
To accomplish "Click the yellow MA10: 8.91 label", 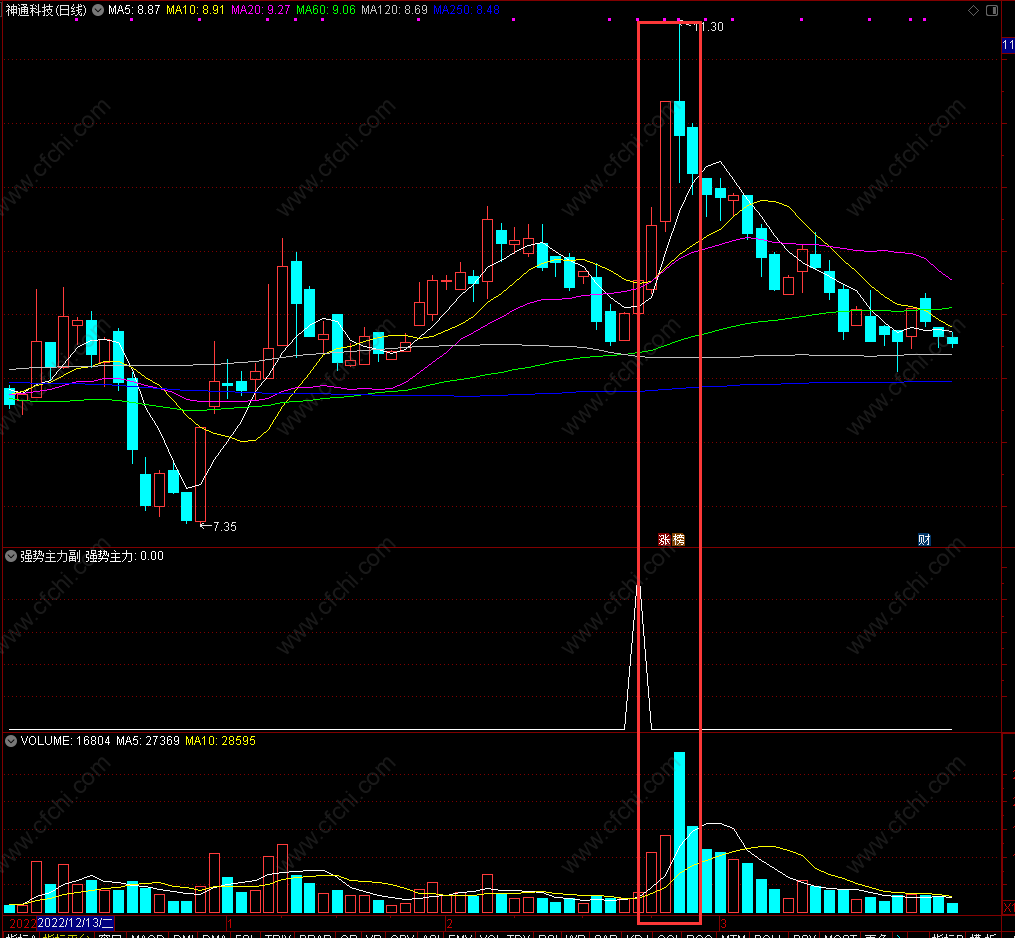I will [x=195, y=10].
